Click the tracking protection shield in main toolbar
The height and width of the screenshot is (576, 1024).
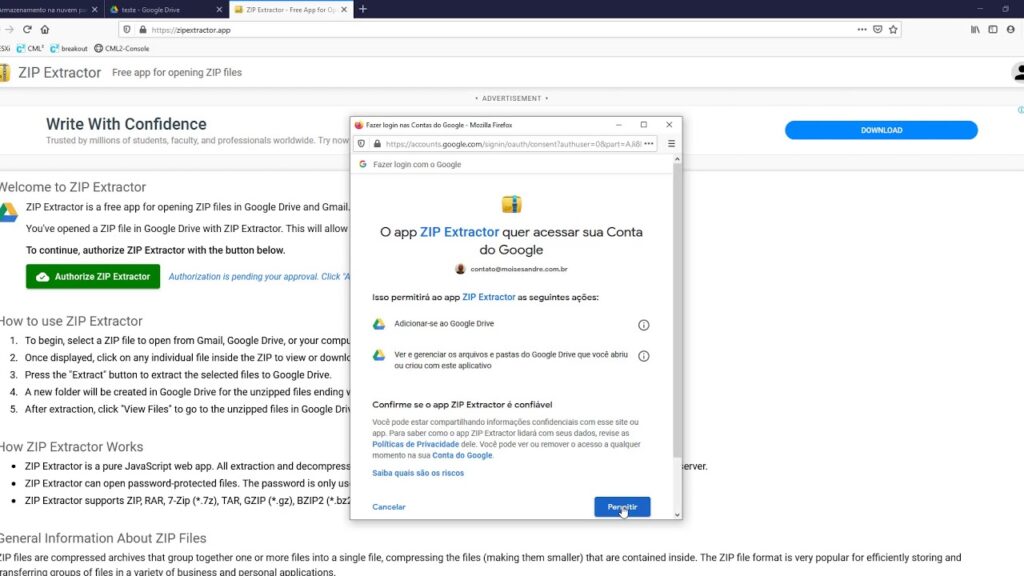127,29
